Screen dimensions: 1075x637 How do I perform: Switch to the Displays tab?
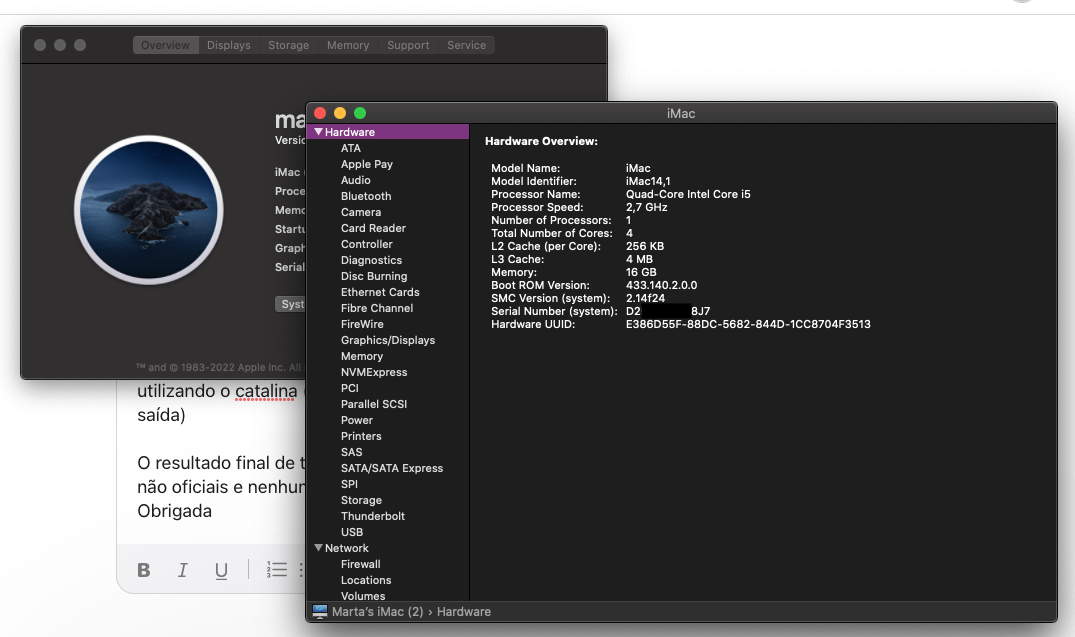228,45
